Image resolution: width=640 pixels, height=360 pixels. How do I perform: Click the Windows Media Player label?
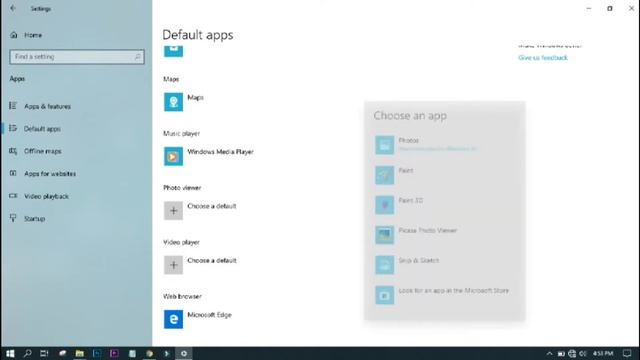220,152
